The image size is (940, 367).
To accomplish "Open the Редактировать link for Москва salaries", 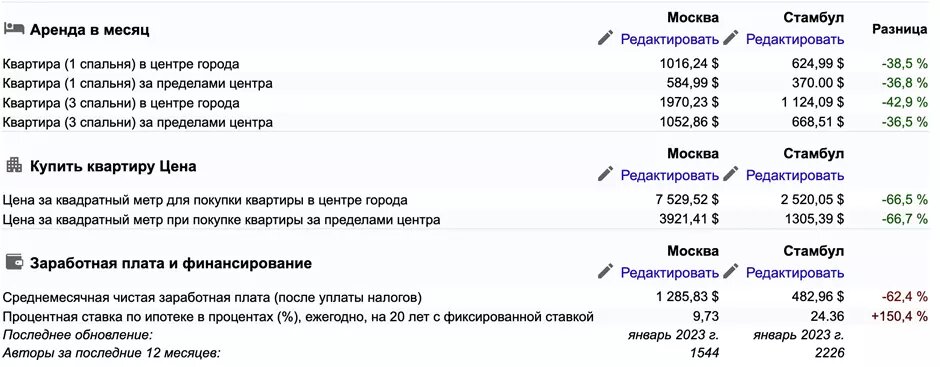I will pyautogui.click(x=670, y=272).
